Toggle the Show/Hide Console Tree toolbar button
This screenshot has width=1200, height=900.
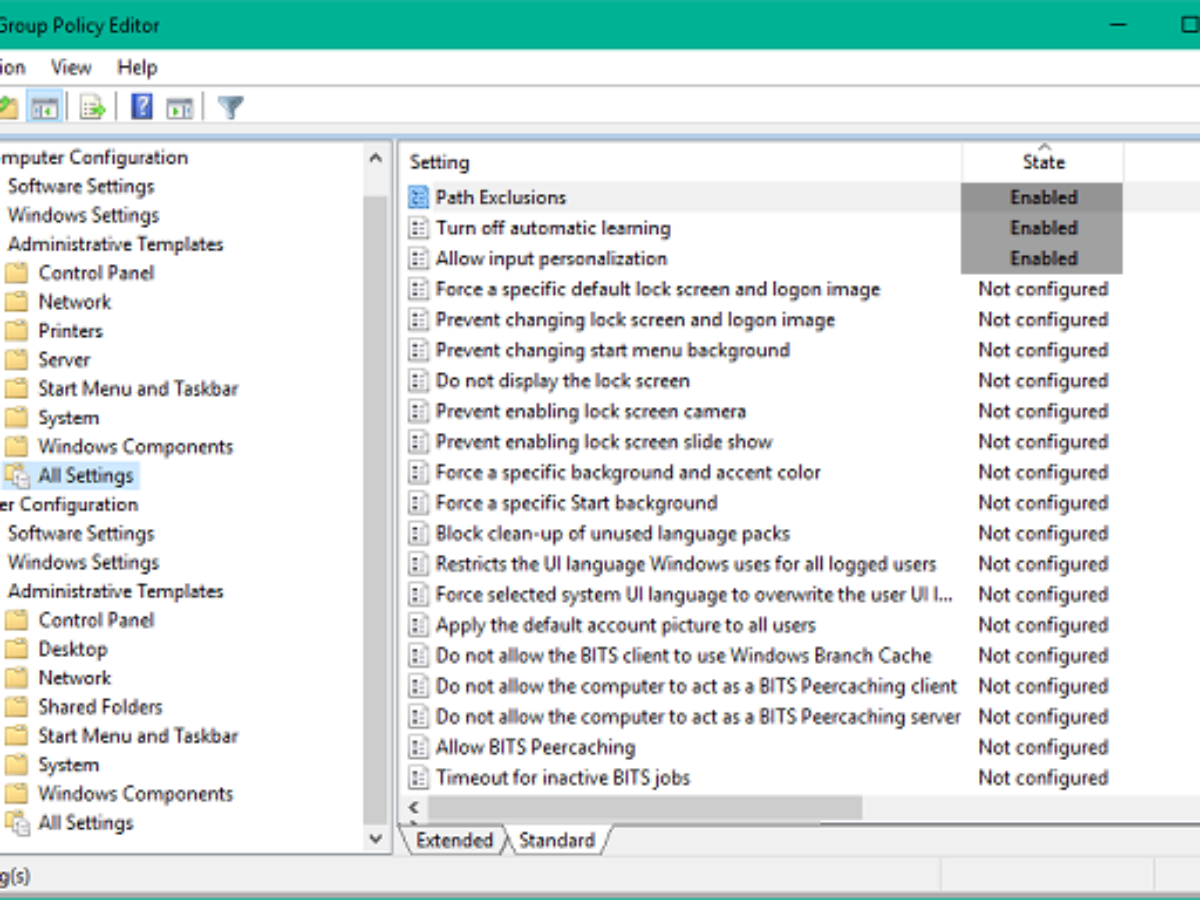pyautogui.click(x=44, y=107)
